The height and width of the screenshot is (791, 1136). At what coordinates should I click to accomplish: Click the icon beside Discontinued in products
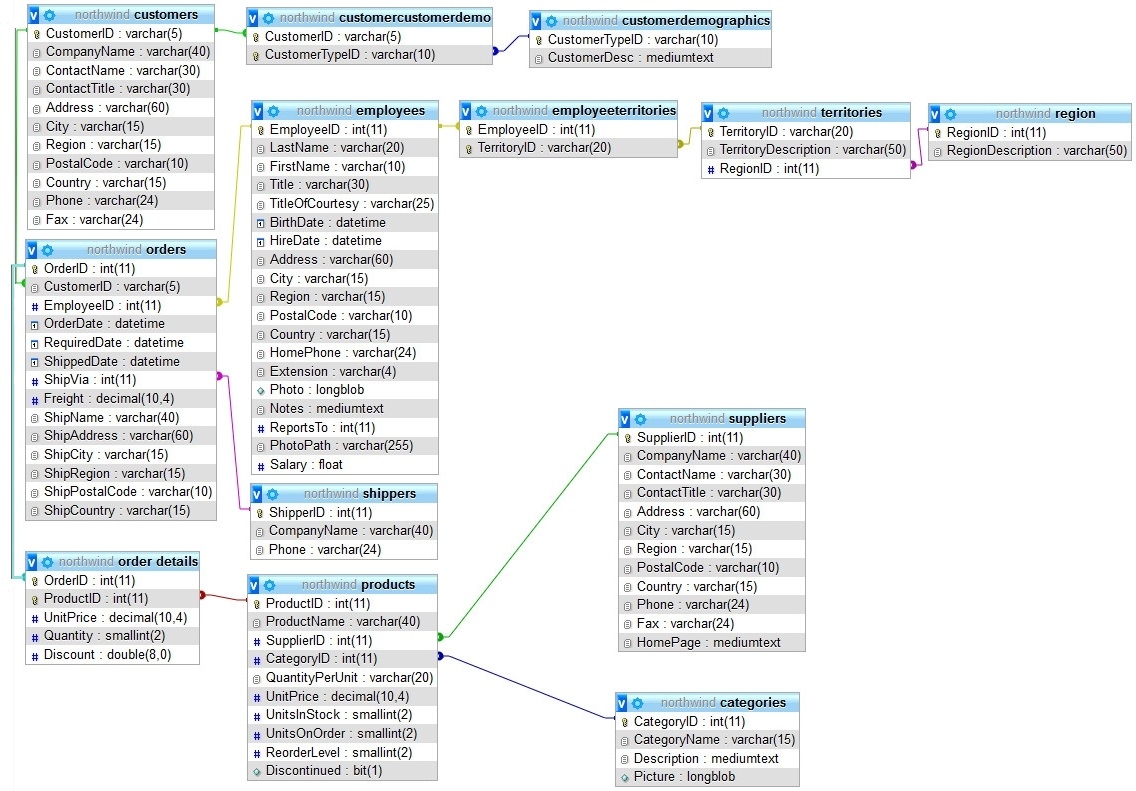(x=256, y=771)
